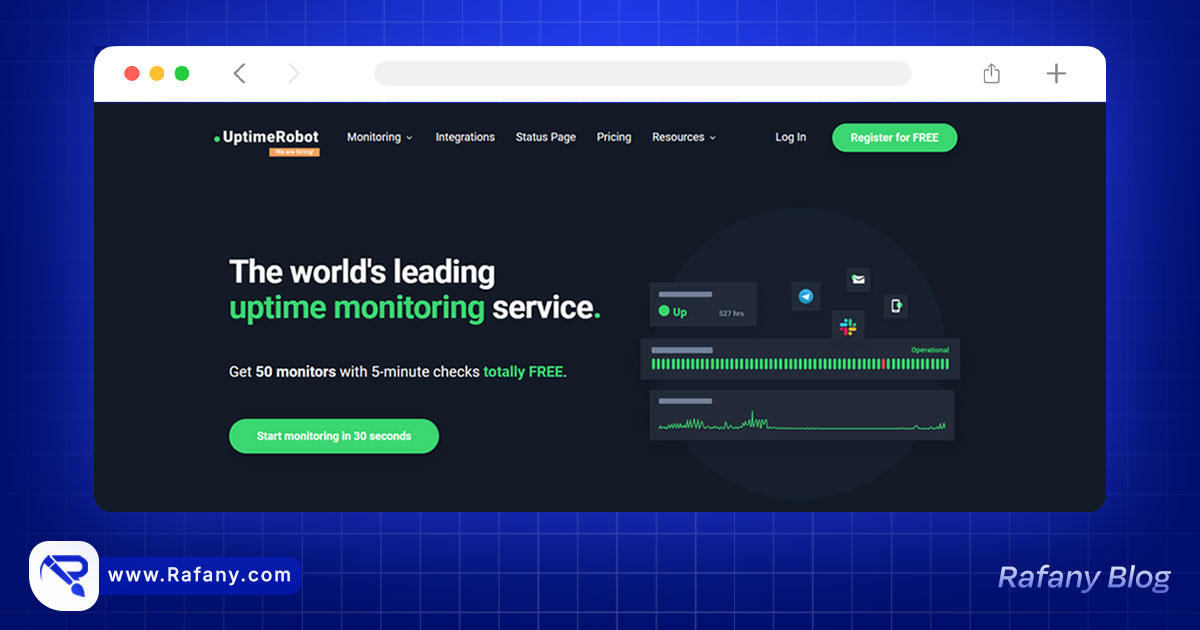The width and height of the screenshot is (1200, 630).
Task: Go back with the browser back arrow
Action: (239, 73)
